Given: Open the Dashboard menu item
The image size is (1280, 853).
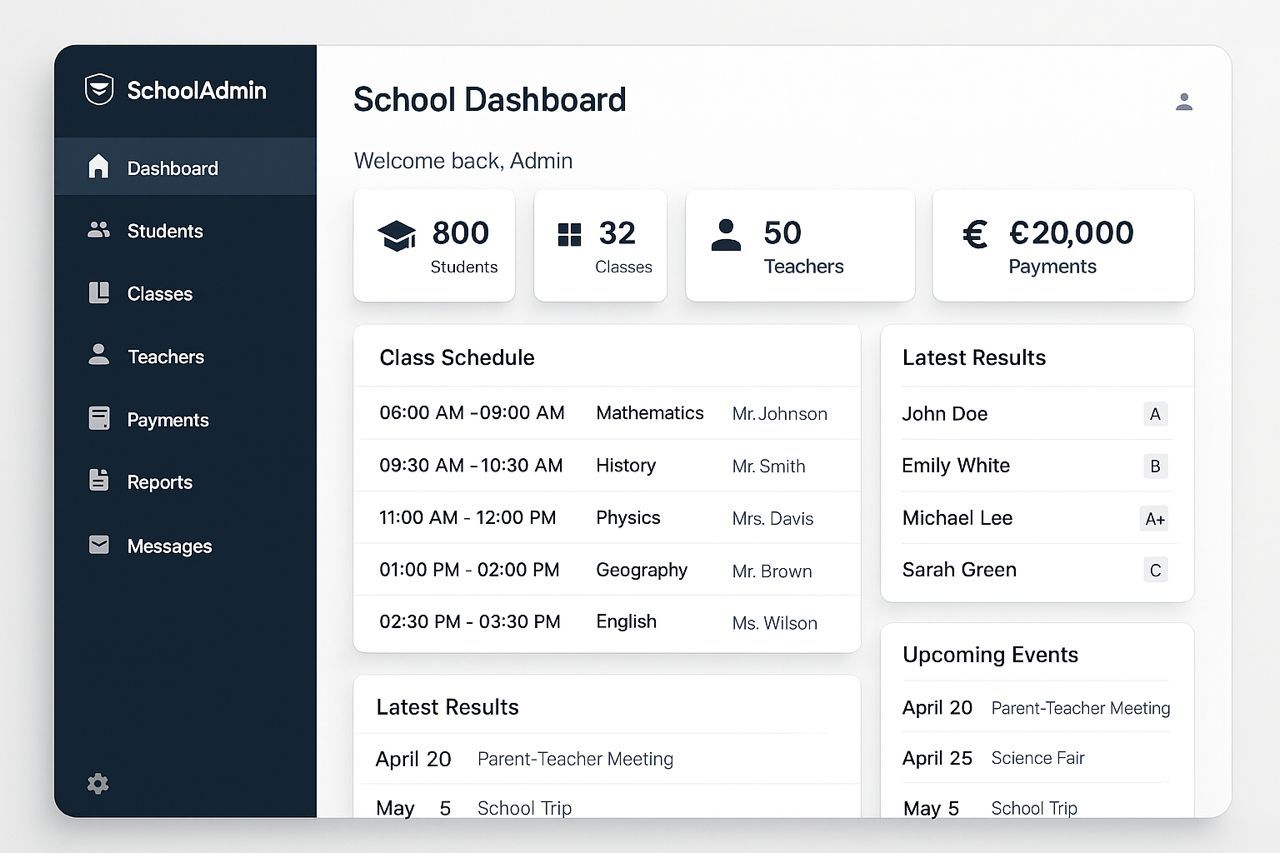Looking at the screenshot, I should pyautogui.click(x=185, y=167).
